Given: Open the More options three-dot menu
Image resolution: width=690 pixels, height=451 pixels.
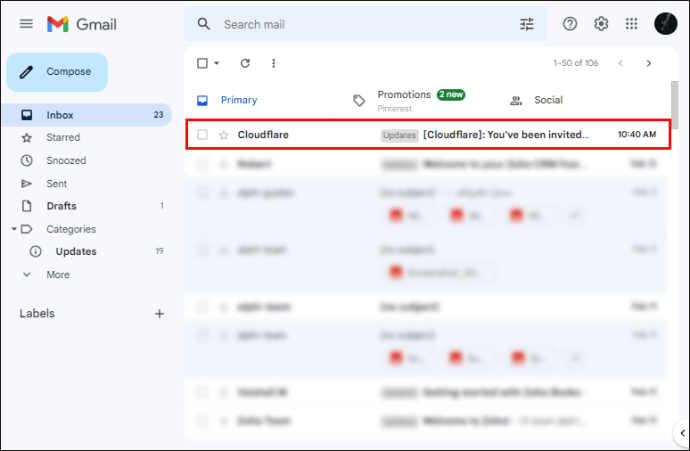Looking at the screenshot, I should click(274, 63).
